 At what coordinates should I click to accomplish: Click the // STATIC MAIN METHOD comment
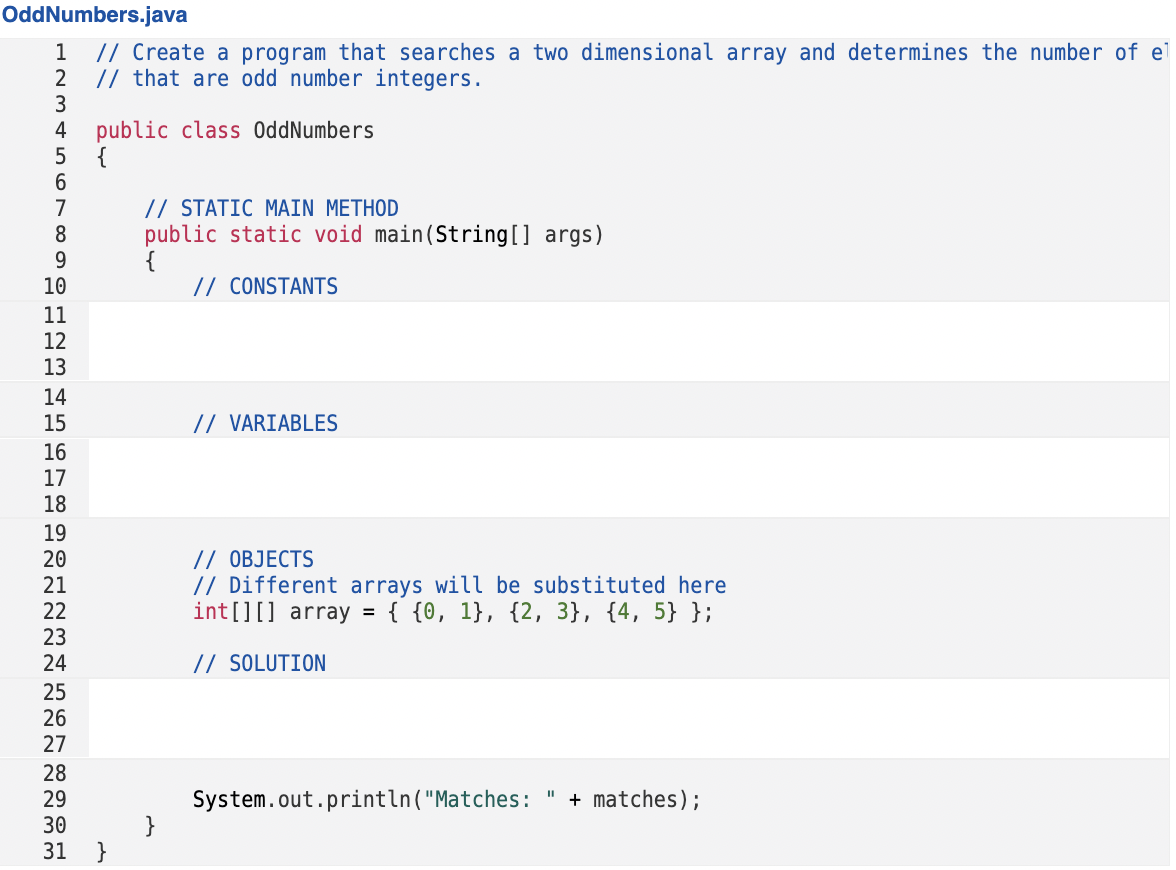click(272, 208)
